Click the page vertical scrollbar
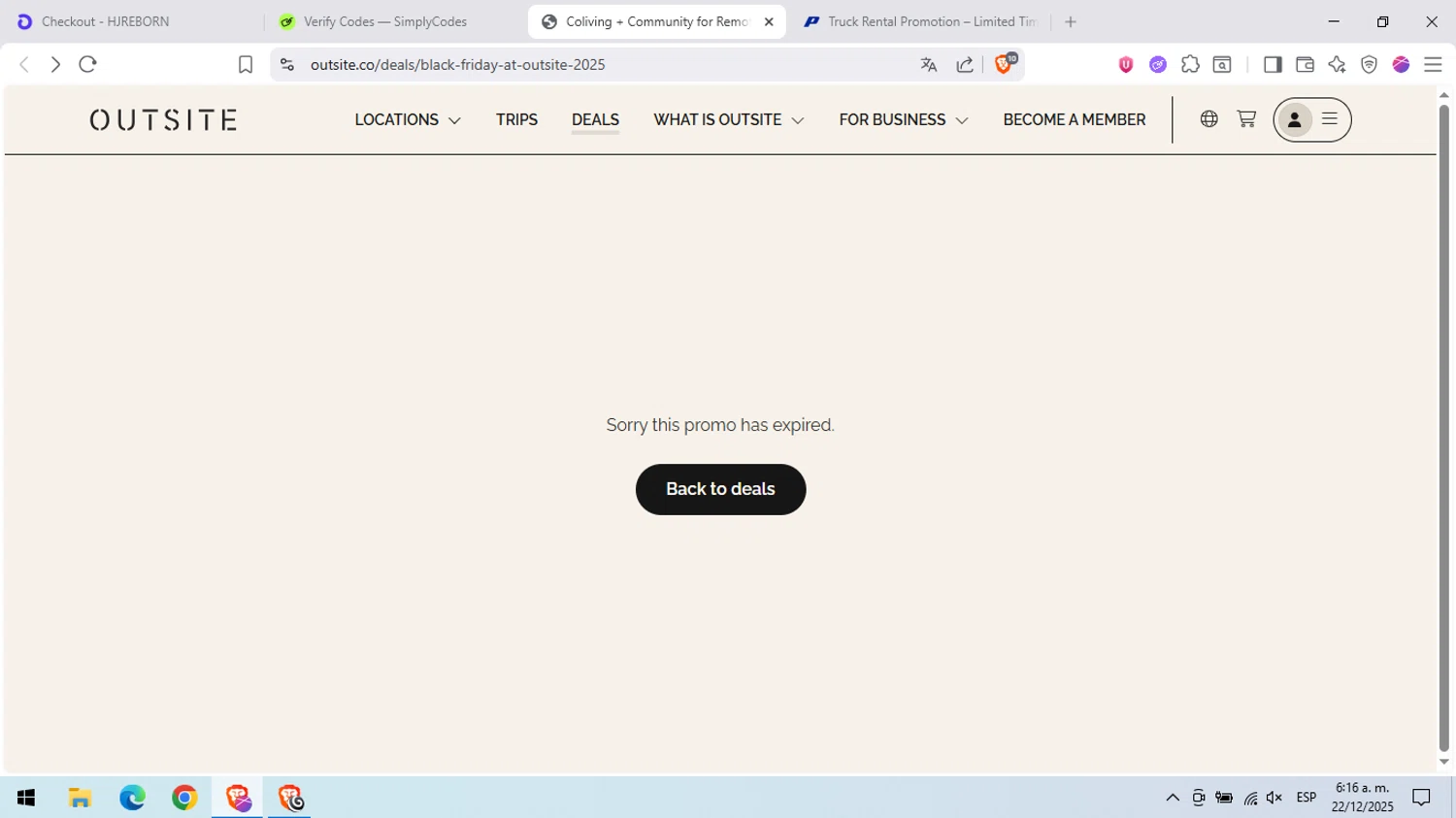1456x818 pixels. (x=1443, y=427)
